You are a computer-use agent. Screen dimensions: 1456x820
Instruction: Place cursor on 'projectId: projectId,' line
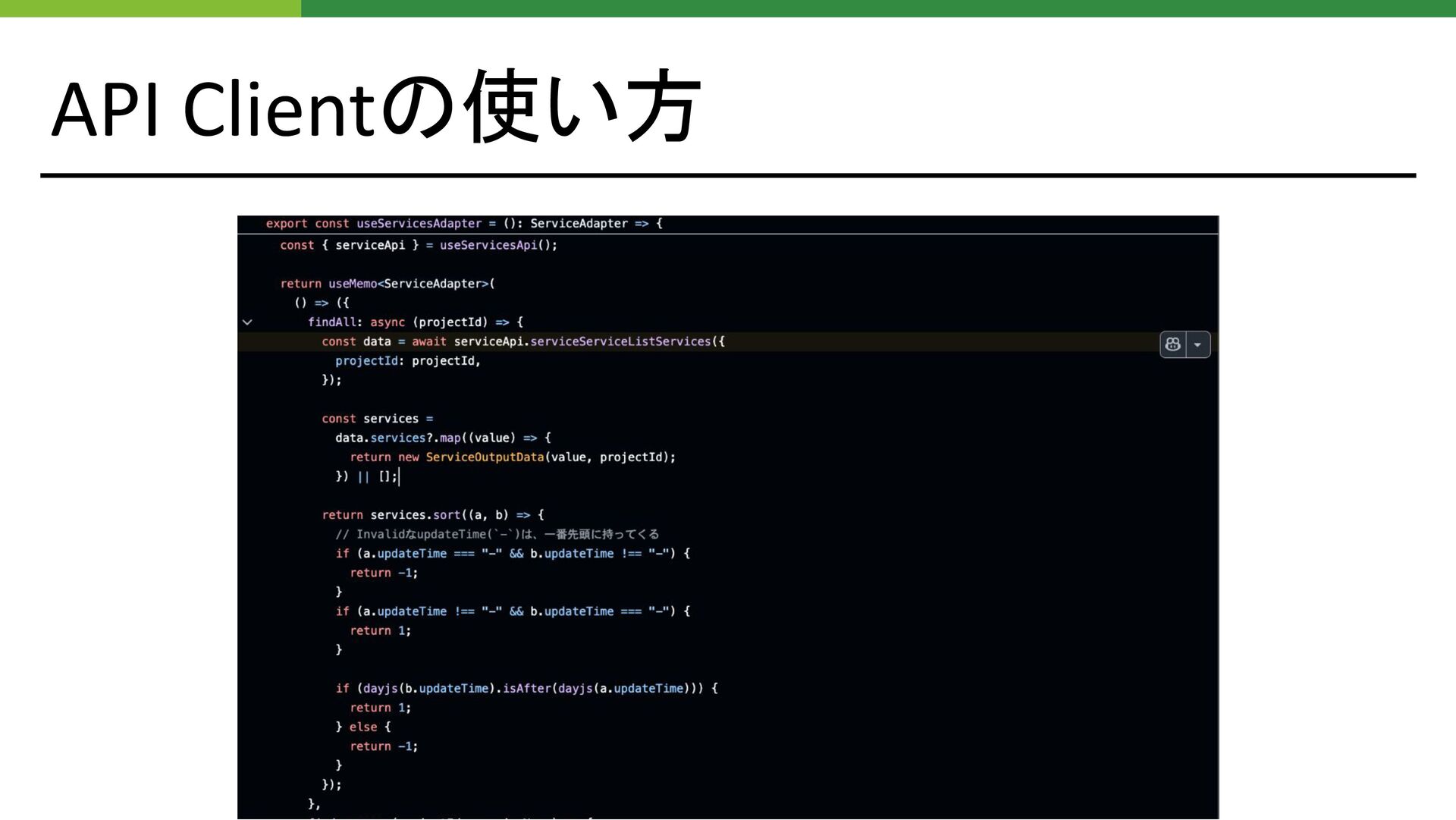pyautogui.click(x=407, y=361)
